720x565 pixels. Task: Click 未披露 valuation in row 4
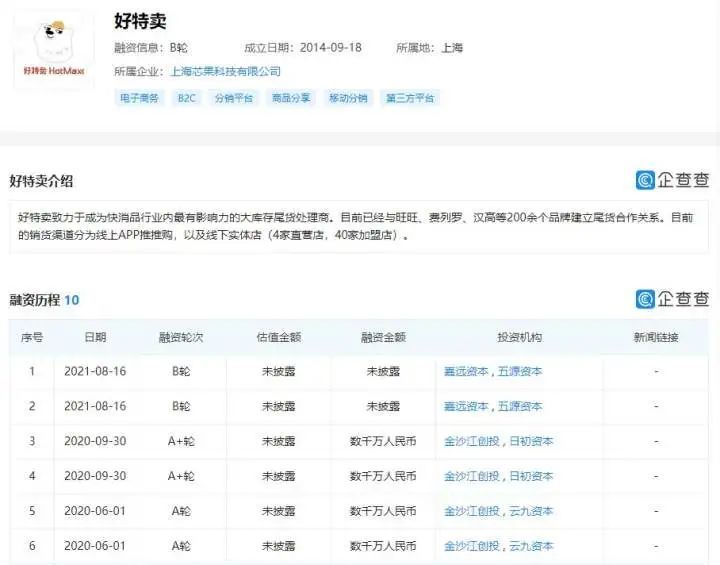[x=279, y=476]
